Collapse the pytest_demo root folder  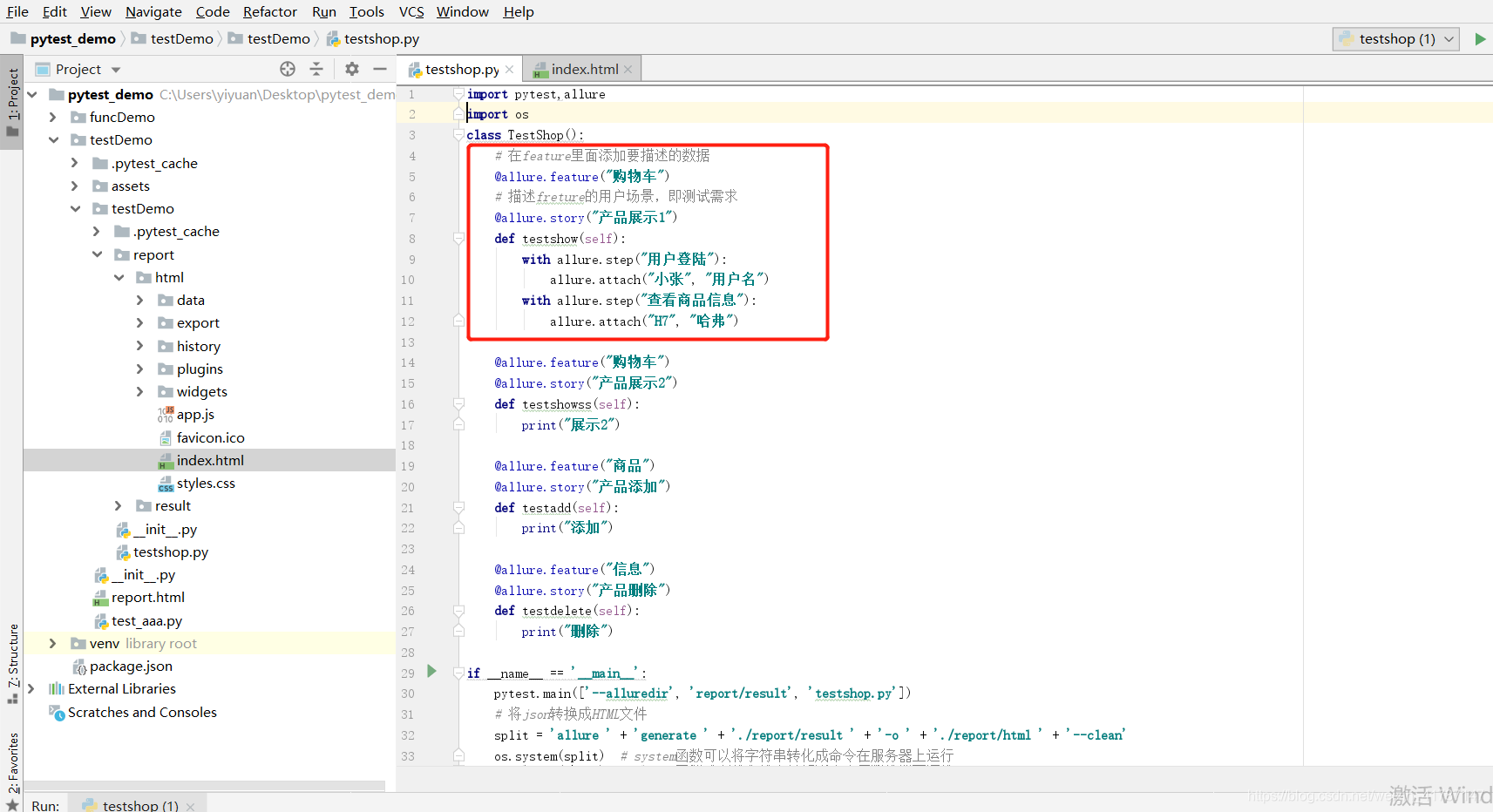[33, 94]
